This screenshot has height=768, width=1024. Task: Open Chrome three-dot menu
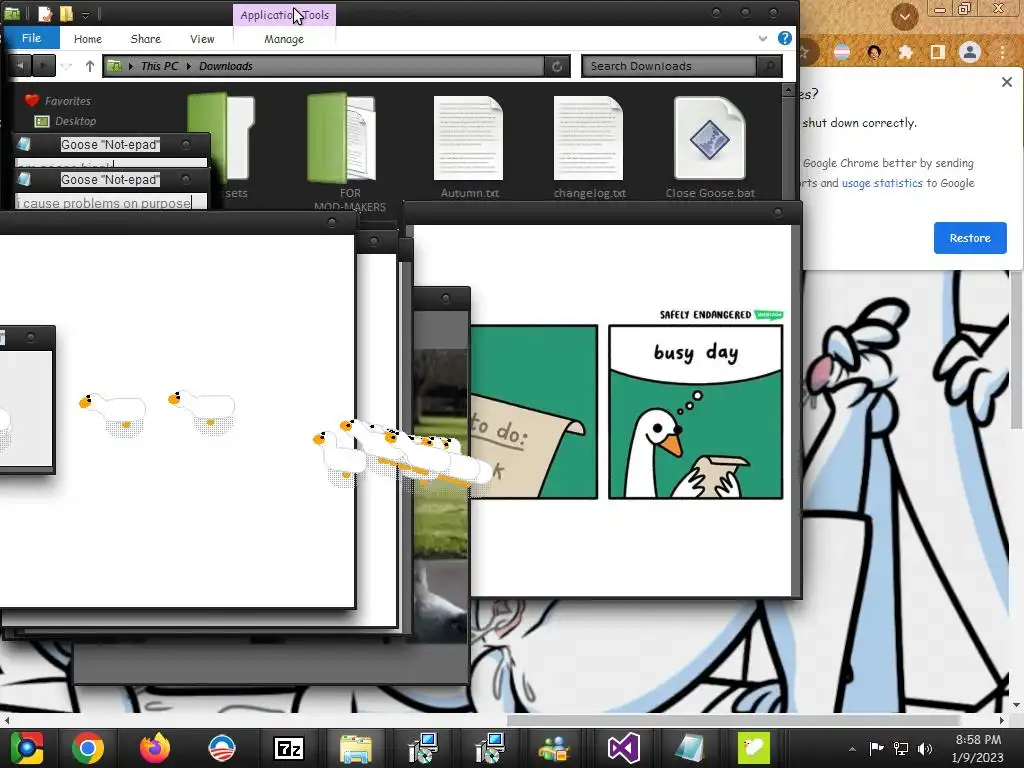pos(1003,52)
